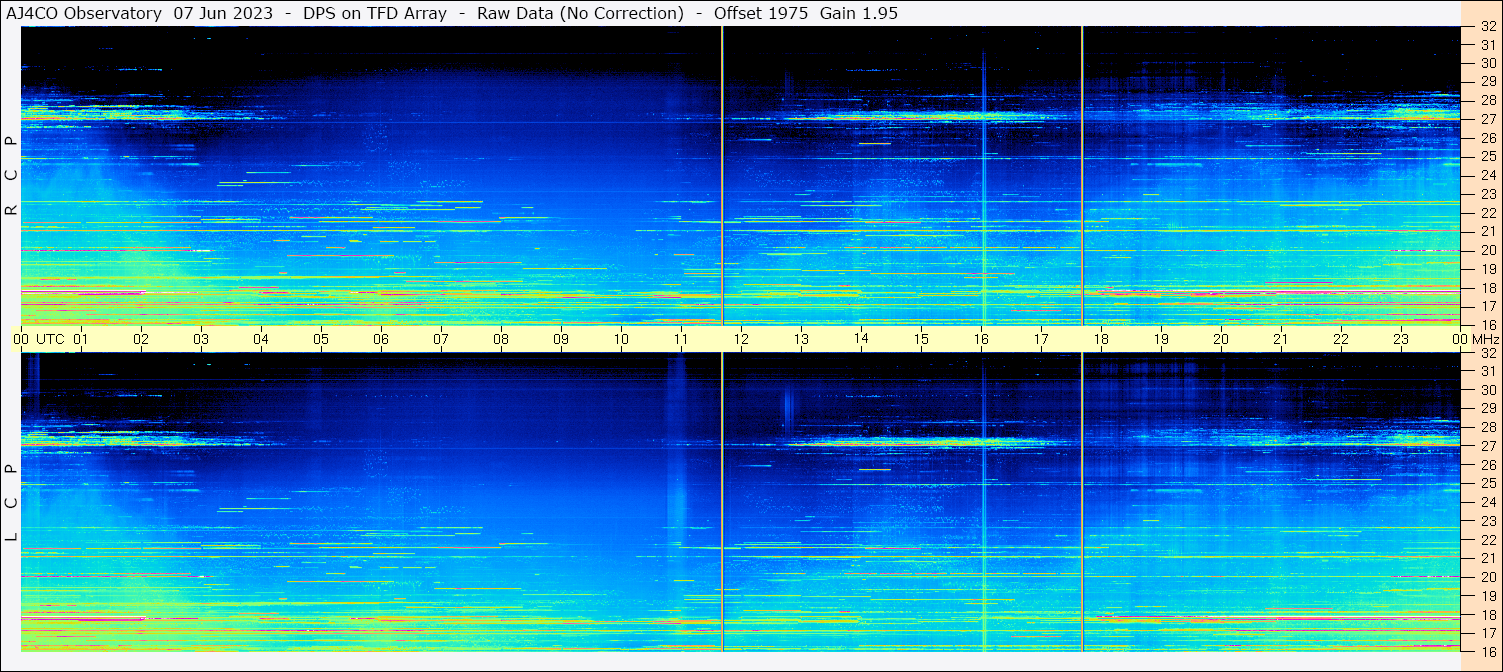Click the LCP label beside lower spectrogram
This screenshot has width=1503, height=672.
(11, 503)
